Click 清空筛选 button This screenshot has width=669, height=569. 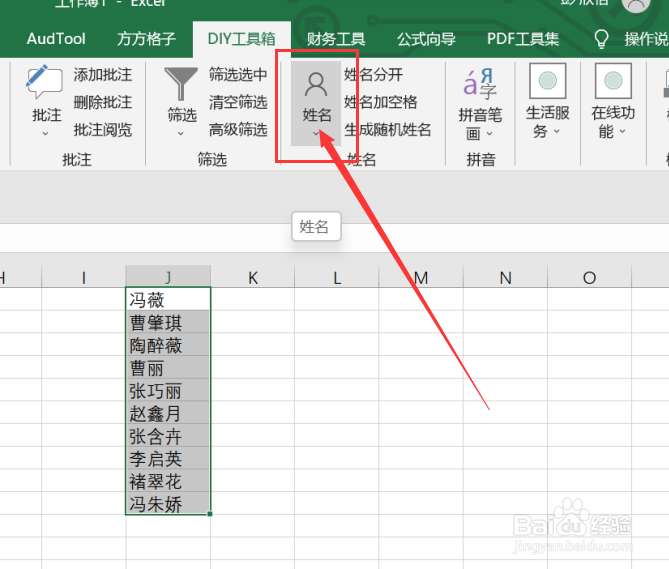pyautogui.click(x=238, y=102)
